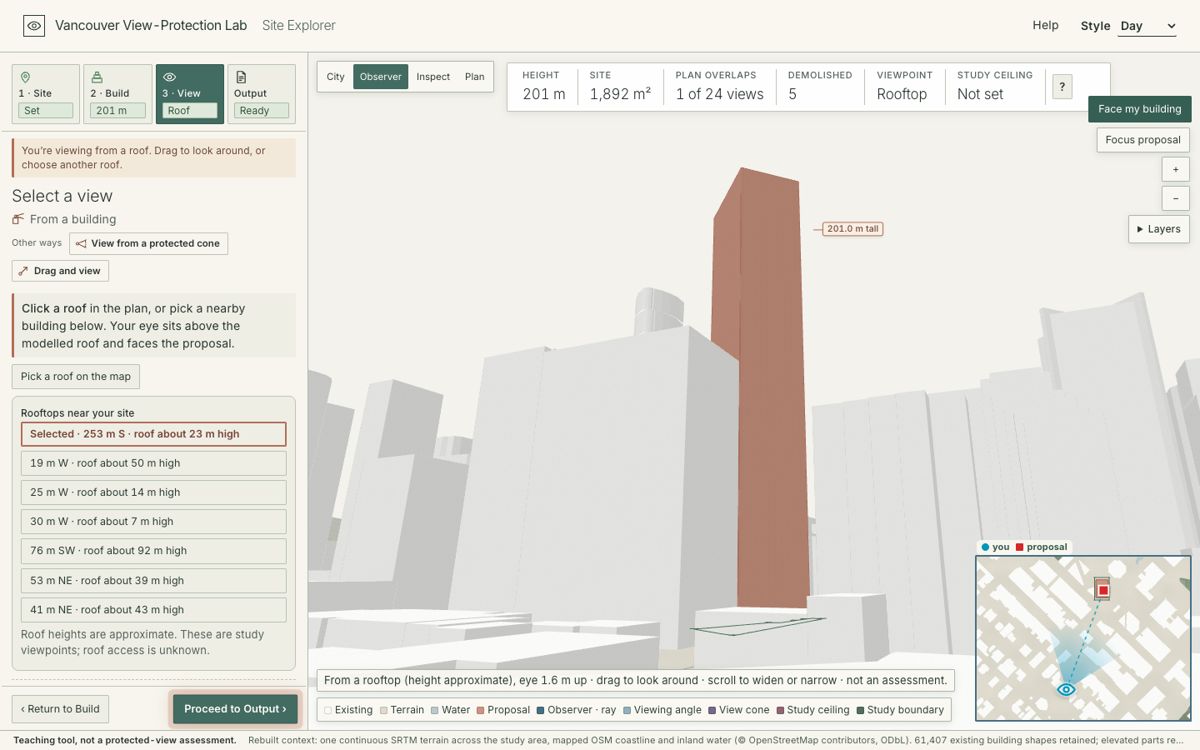Switch to Inspect view mode
Image resolution: width=1200 pixels, height=750 pixels.
(x=433, y=77)
